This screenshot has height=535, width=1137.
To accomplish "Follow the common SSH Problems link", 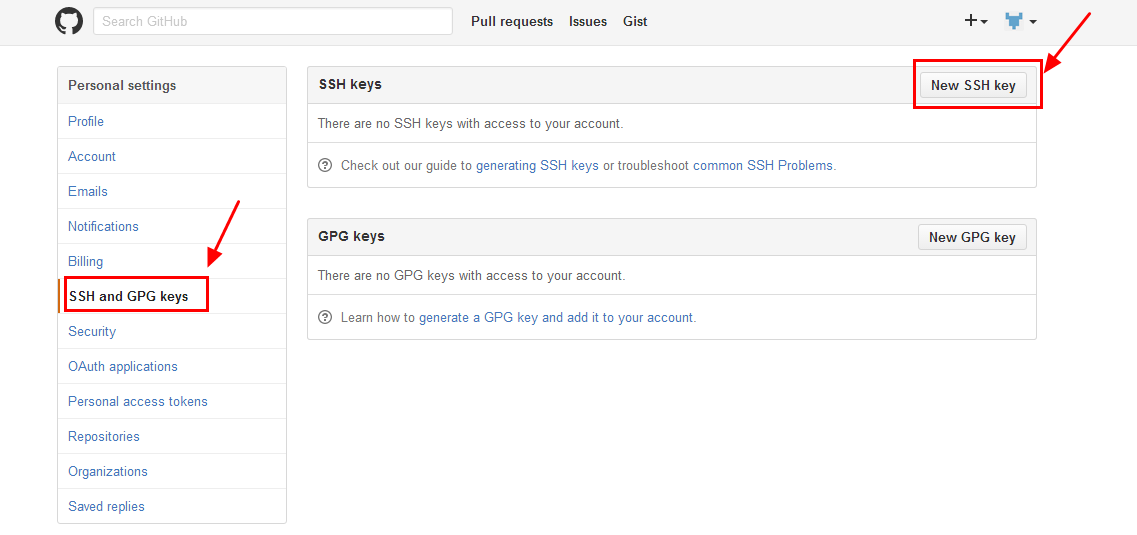I will [x=763, y=165].
